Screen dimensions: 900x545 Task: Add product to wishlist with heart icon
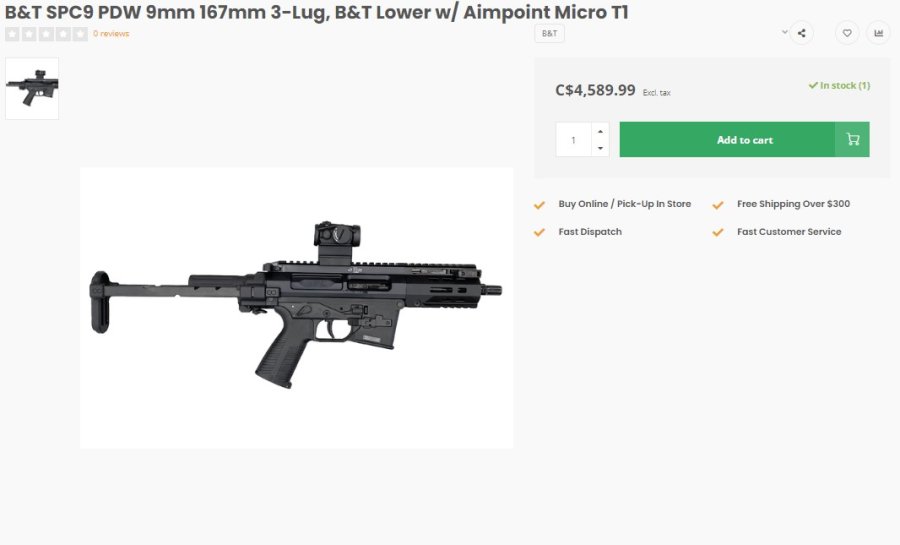tap(847, 33)
